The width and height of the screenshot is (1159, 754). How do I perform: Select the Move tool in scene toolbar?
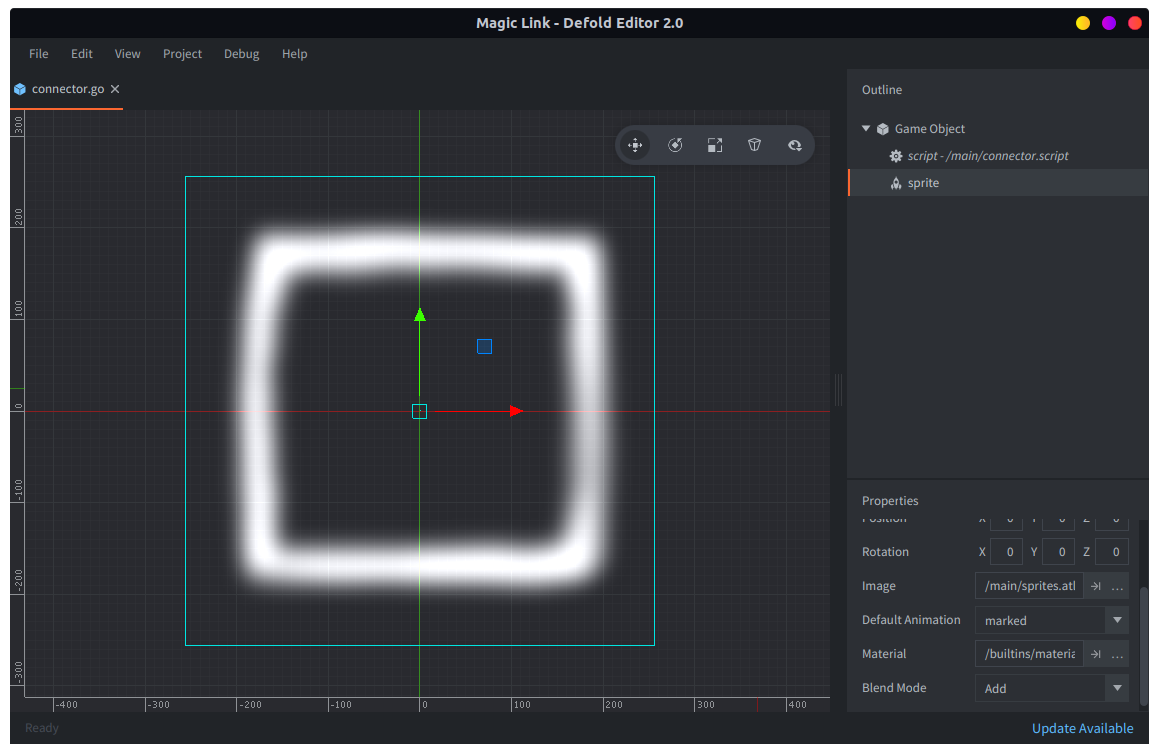coord(635,145)
